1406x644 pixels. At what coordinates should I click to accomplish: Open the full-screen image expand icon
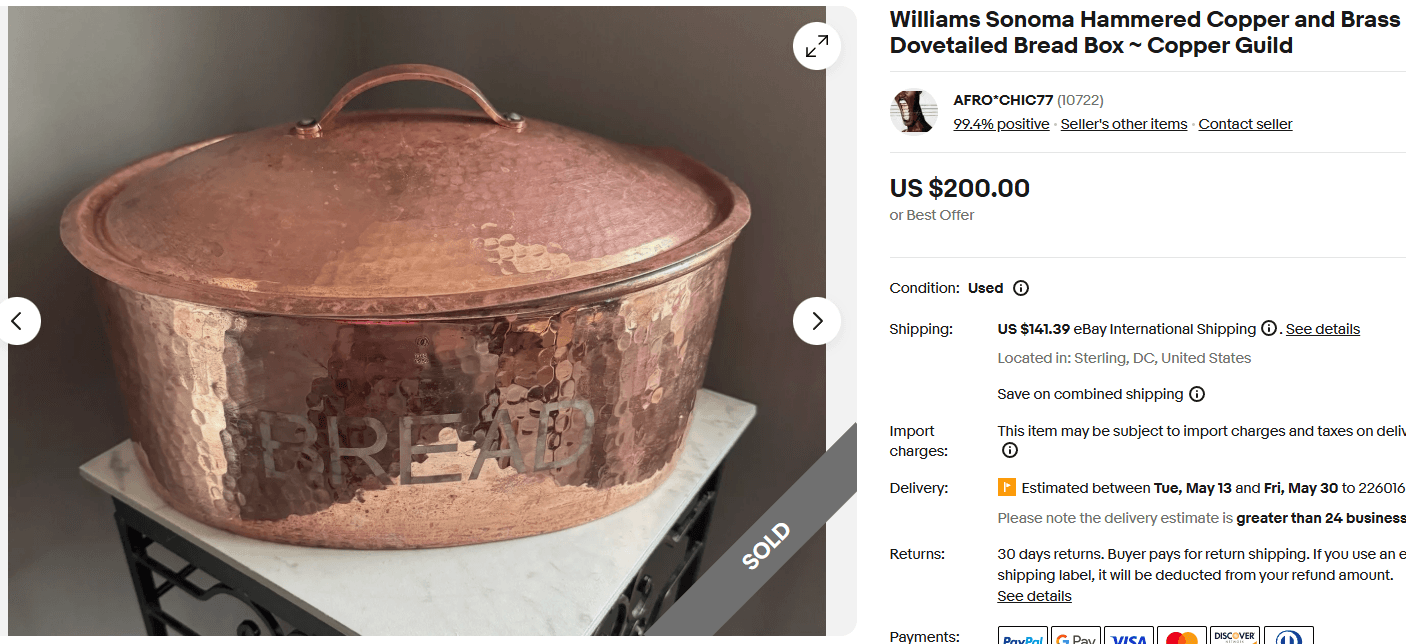pos(817,45)
